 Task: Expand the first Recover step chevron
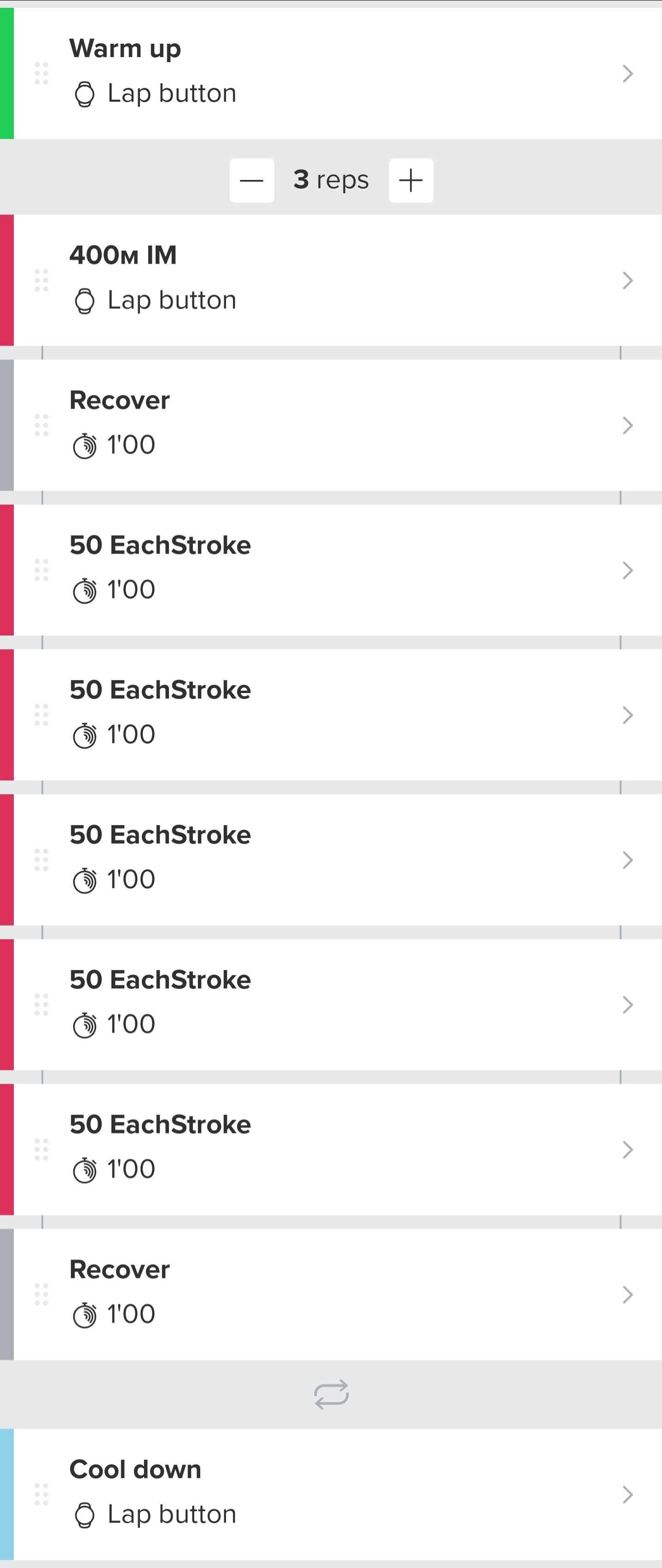click(x=628, y=425)
